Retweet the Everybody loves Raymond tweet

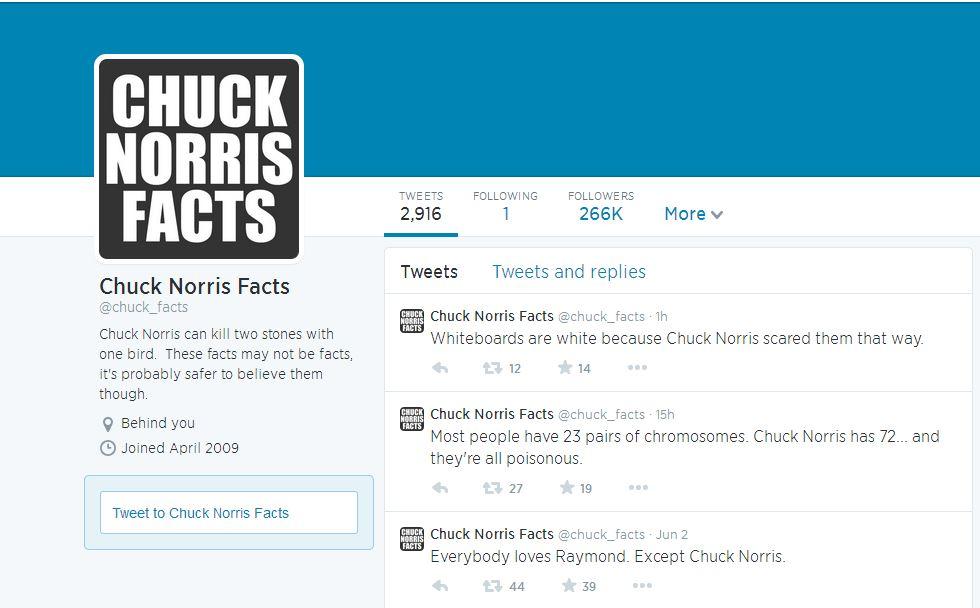492,586
